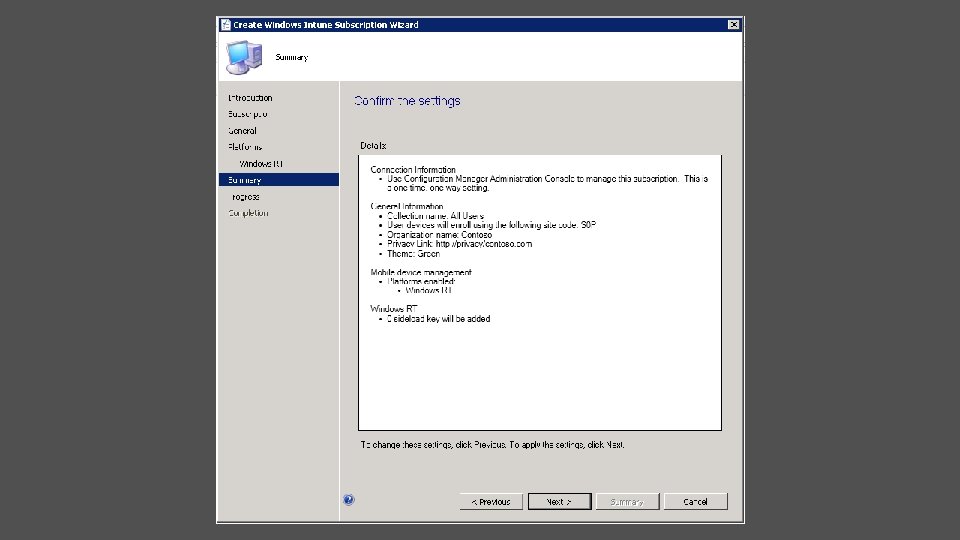Click the wizard title bar text
The height and width of the screenshot is (540, 960).
click(326, 24)
